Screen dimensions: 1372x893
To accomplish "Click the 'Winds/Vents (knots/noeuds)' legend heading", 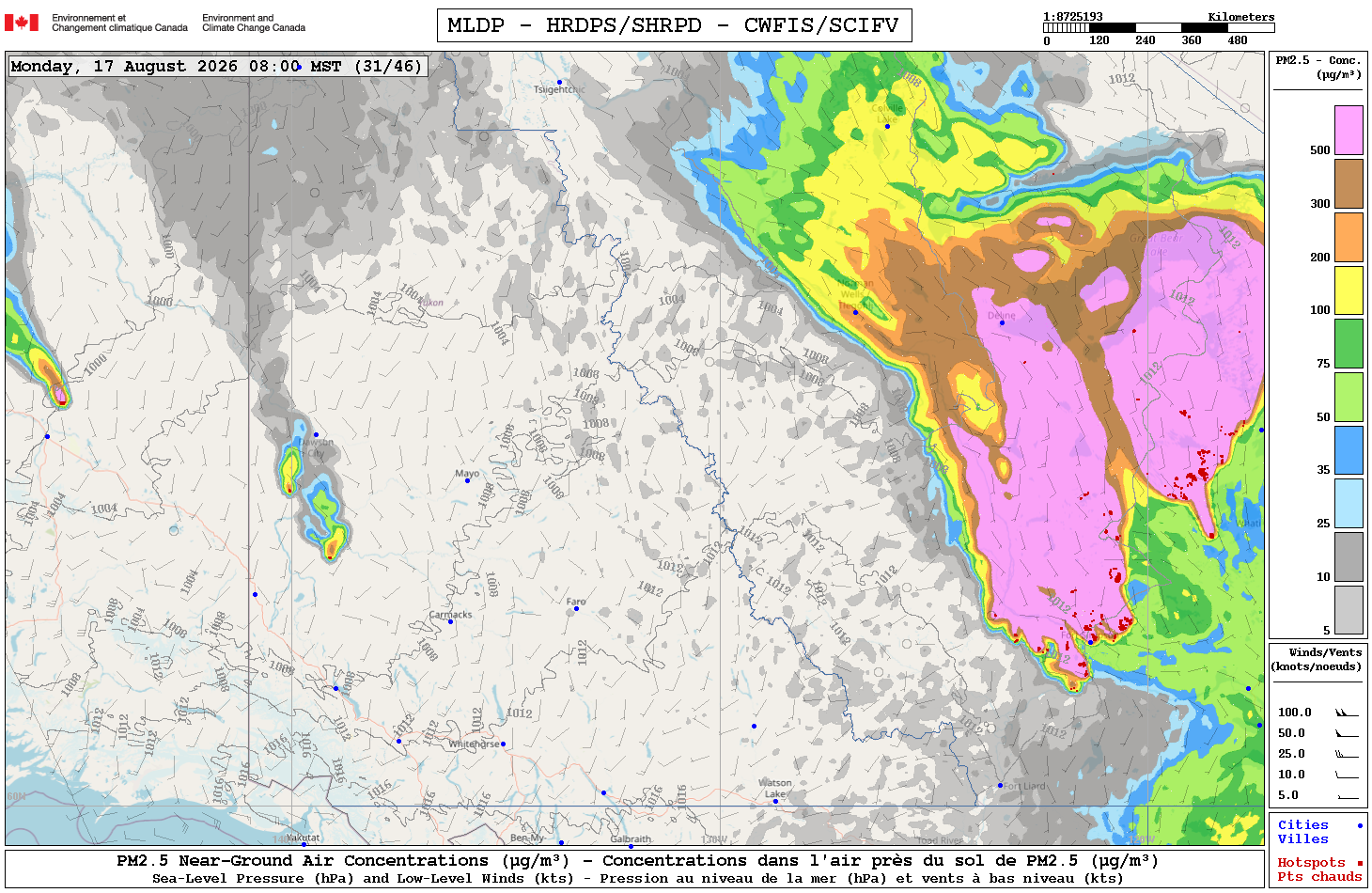I will (x=1317, y=659).
